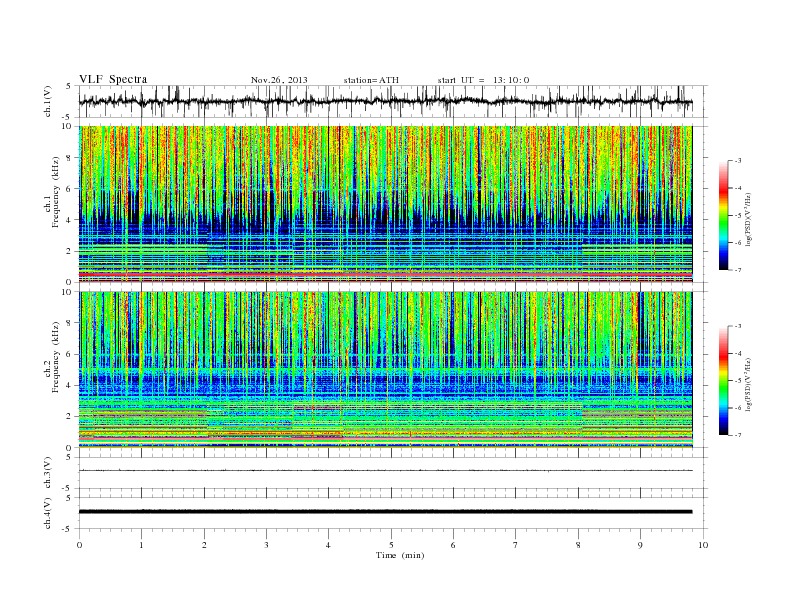
Task: Click the "7" minute tick on the bottom time axis
Action: [516, 545]
